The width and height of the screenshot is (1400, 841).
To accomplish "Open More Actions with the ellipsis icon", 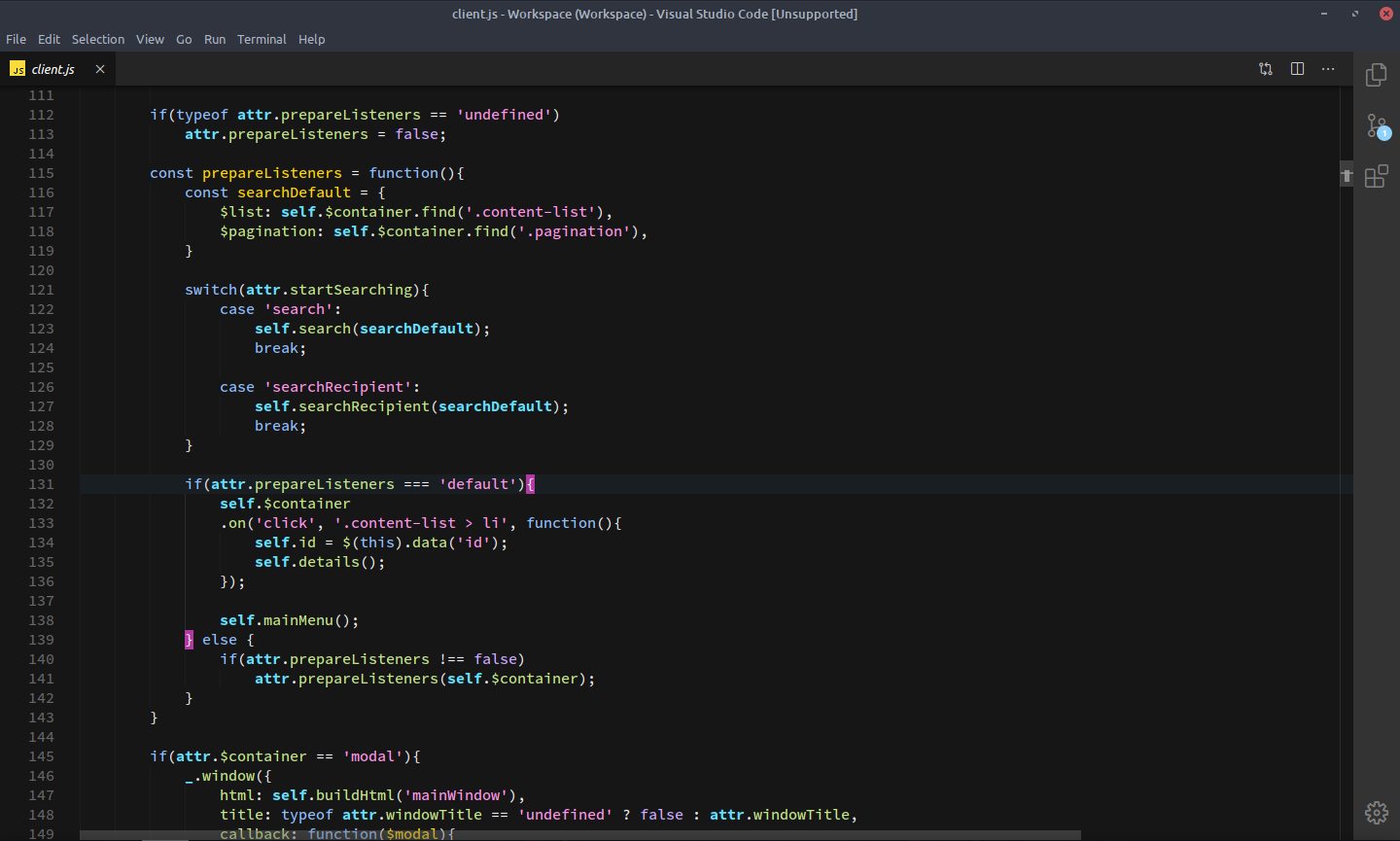I will (1328, 69).
